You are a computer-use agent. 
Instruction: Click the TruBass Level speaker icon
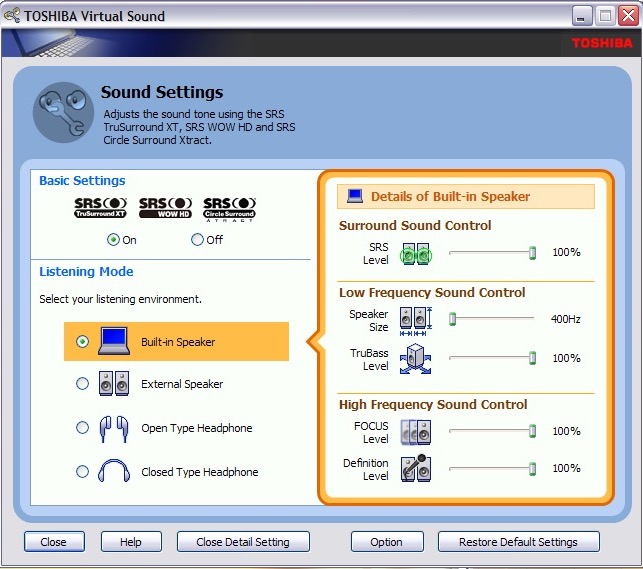[415, 359]
